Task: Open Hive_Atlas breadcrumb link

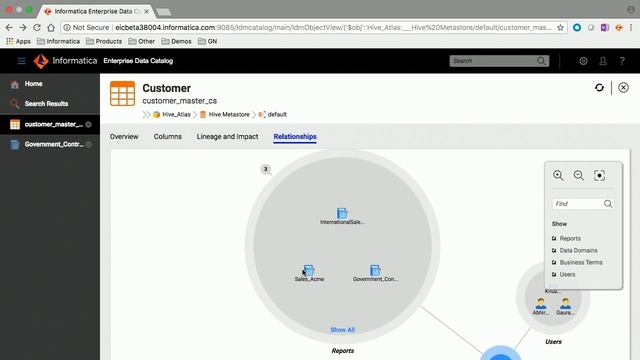Action: click(176, 115)
